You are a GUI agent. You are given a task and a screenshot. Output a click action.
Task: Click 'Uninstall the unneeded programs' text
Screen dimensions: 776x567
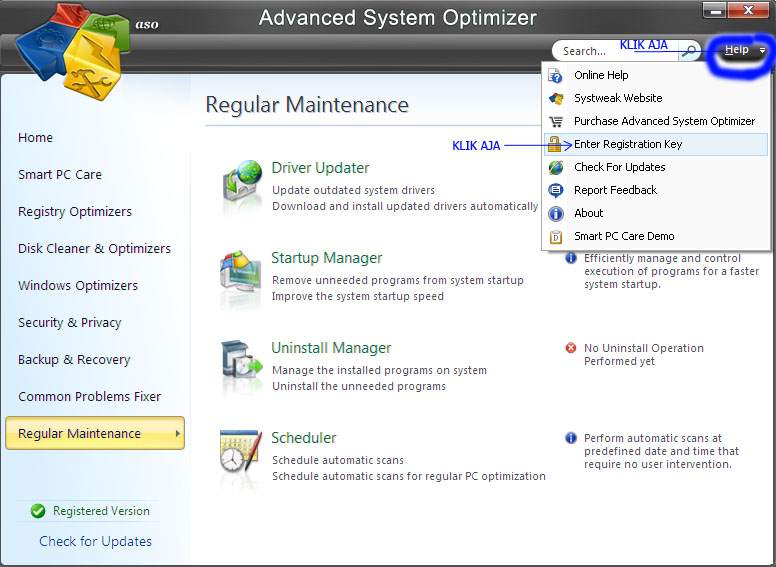(359, 386)
